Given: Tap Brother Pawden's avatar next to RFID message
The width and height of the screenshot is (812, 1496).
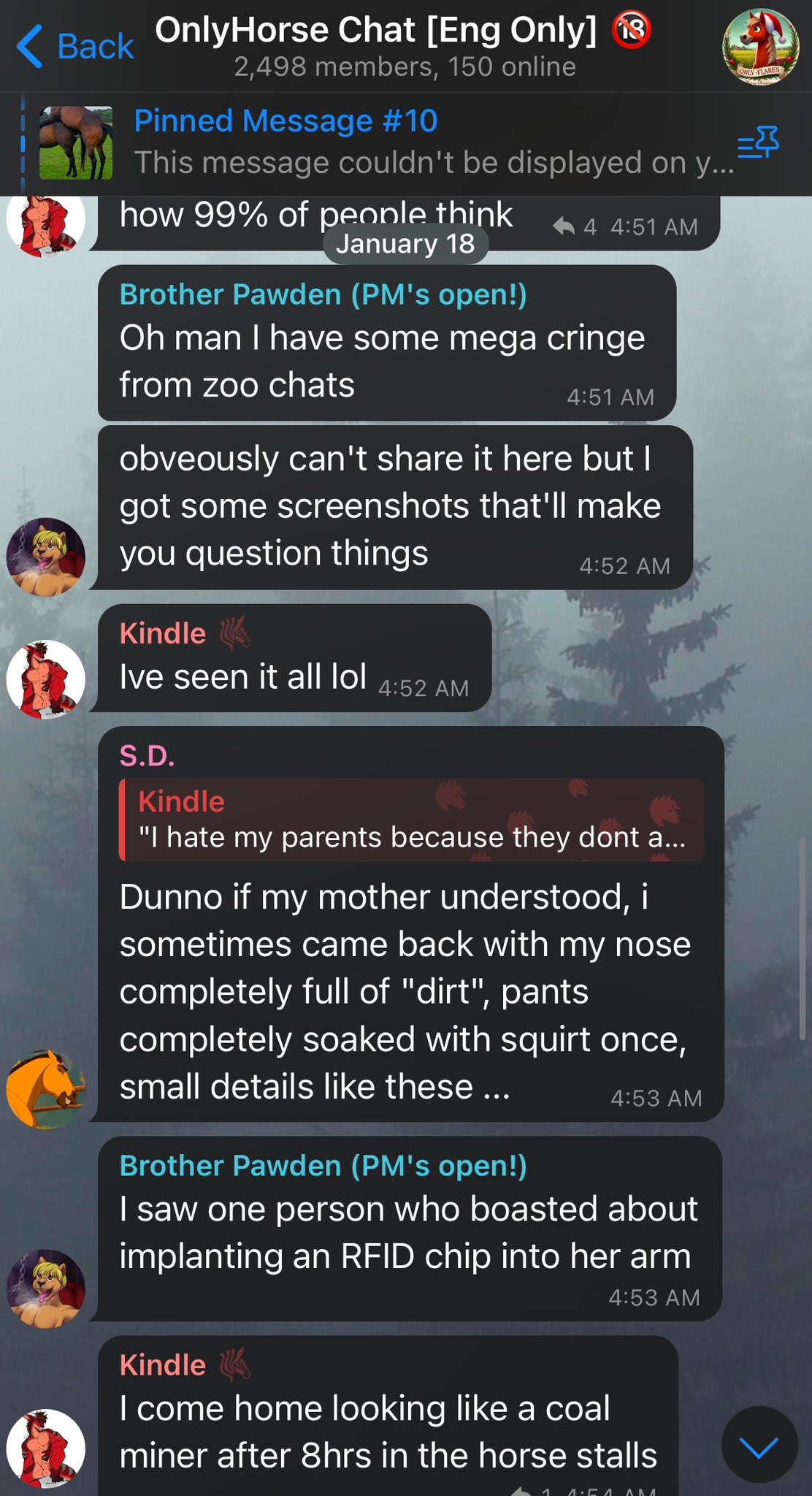Looking at the screenshot, I should (x=46, y=1289).
